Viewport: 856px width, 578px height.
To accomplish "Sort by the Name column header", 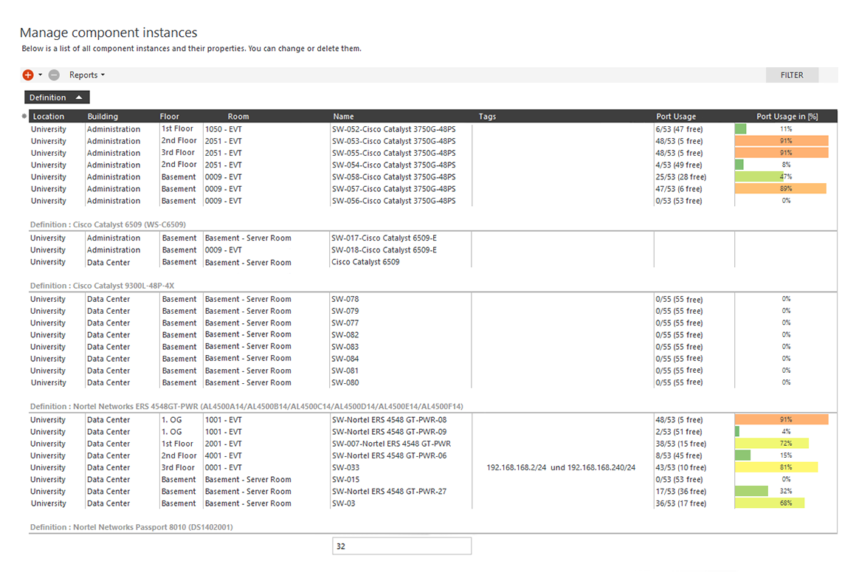I will 343,116.
